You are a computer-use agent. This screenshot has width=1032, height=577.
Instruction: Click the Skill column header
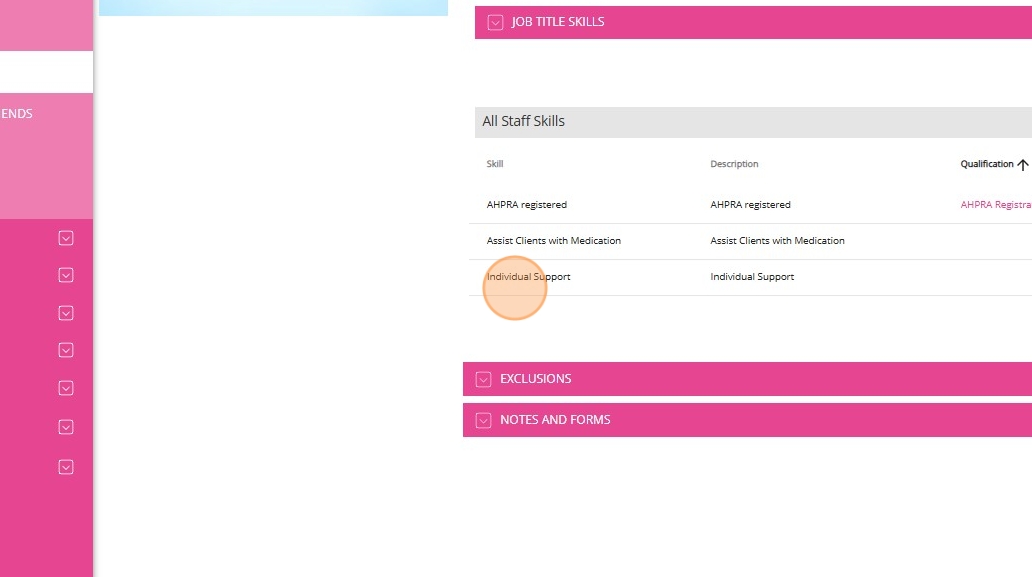[495, 164]
